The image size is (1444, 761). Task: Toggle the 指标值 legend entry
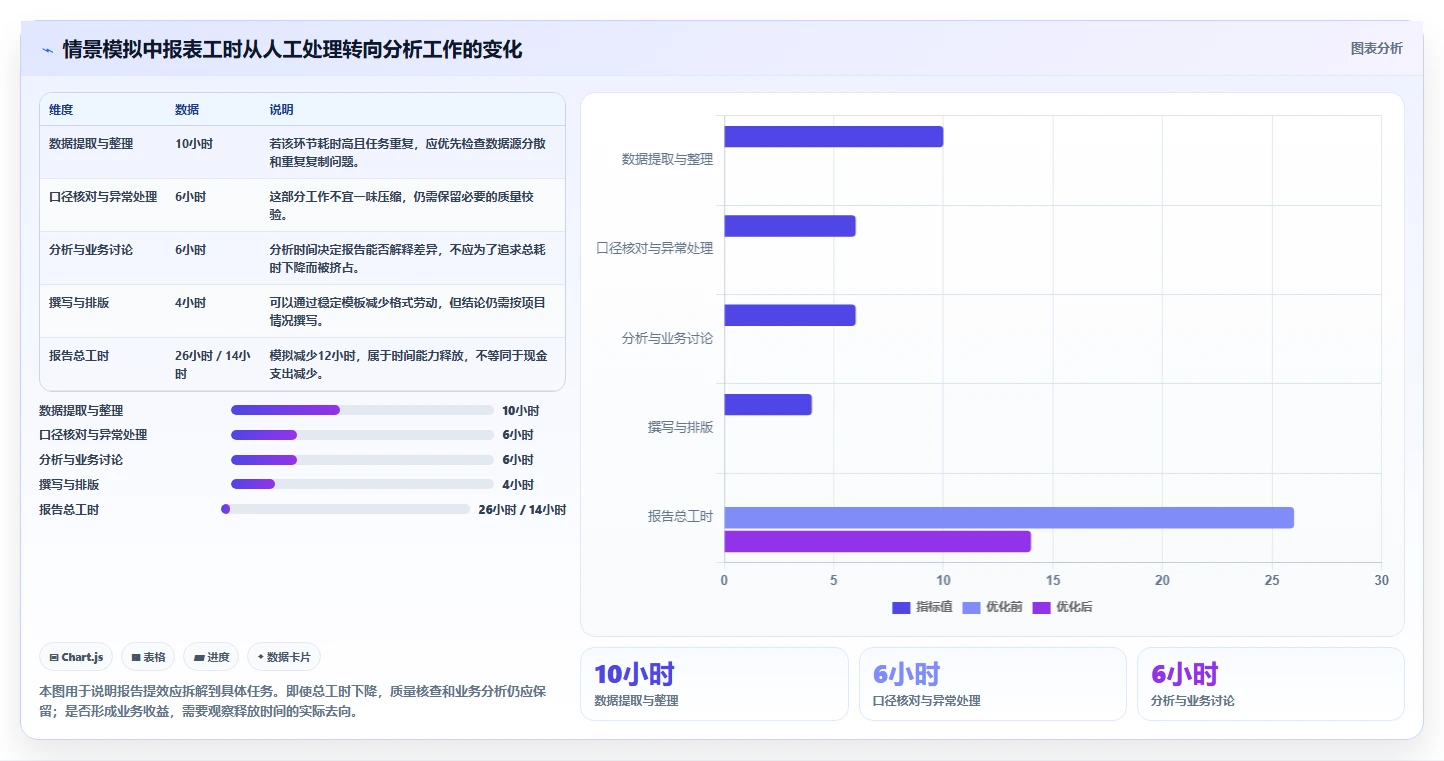[x=921, y=607]
